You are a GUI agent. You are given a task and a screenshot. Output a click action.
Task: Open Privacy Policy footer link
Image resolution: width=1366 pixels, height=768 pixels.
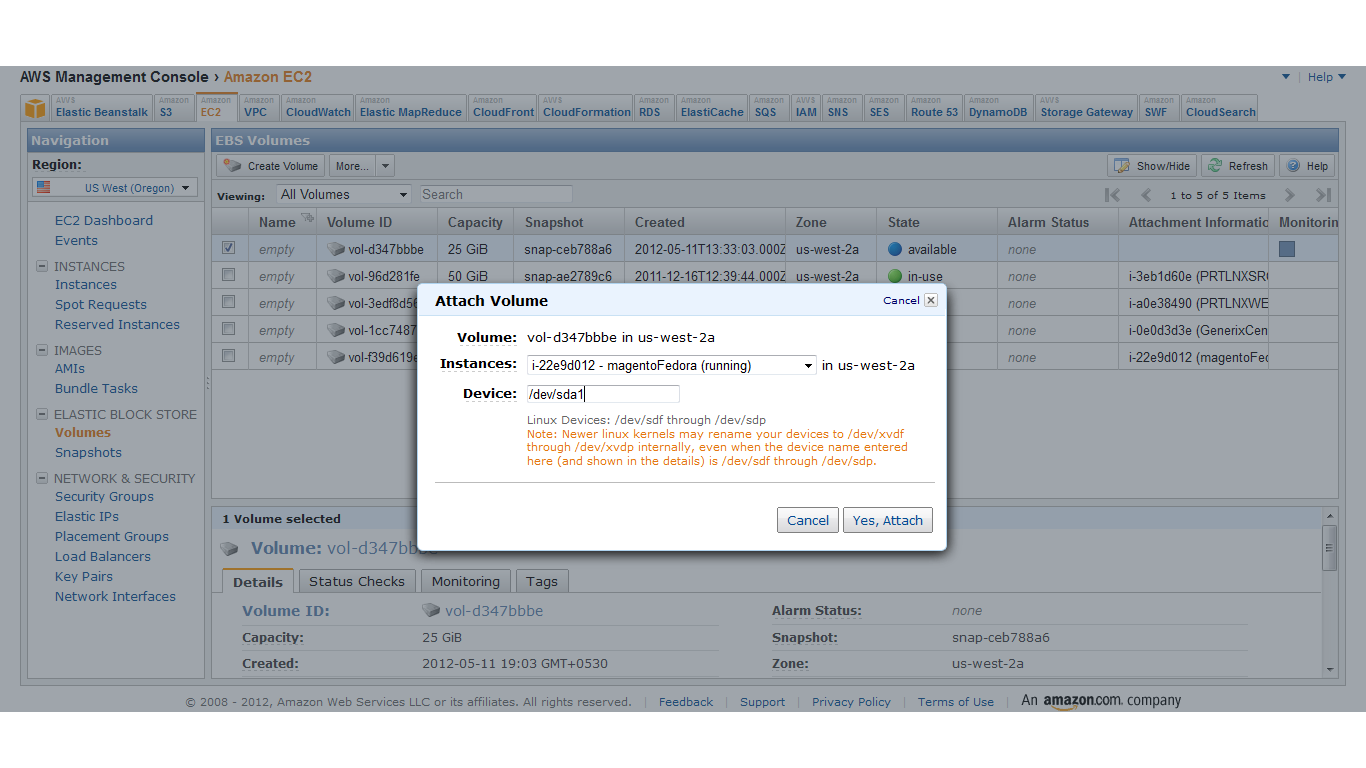pos(851,702)
